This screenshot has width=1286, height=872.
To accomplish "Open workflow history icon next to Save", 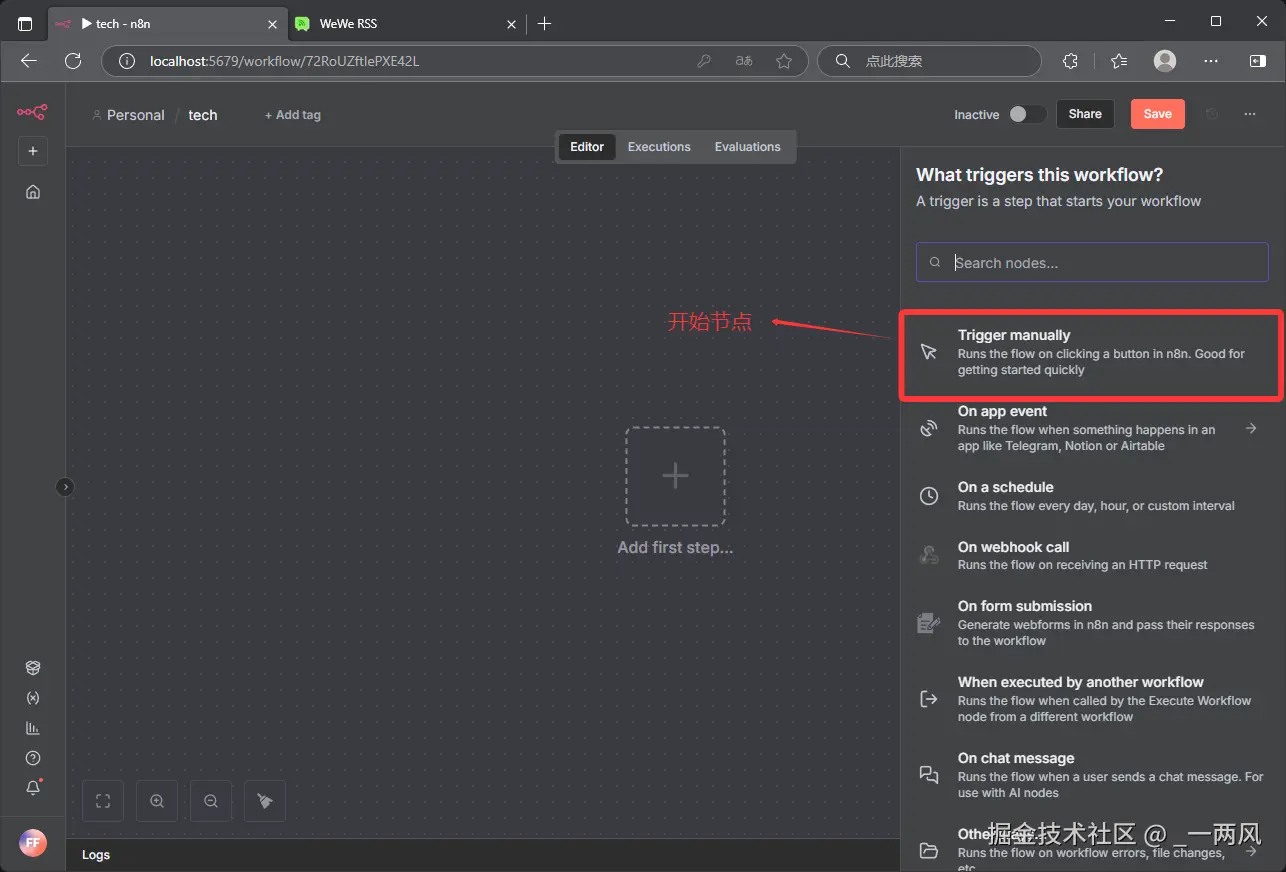I will [1212, 114].
